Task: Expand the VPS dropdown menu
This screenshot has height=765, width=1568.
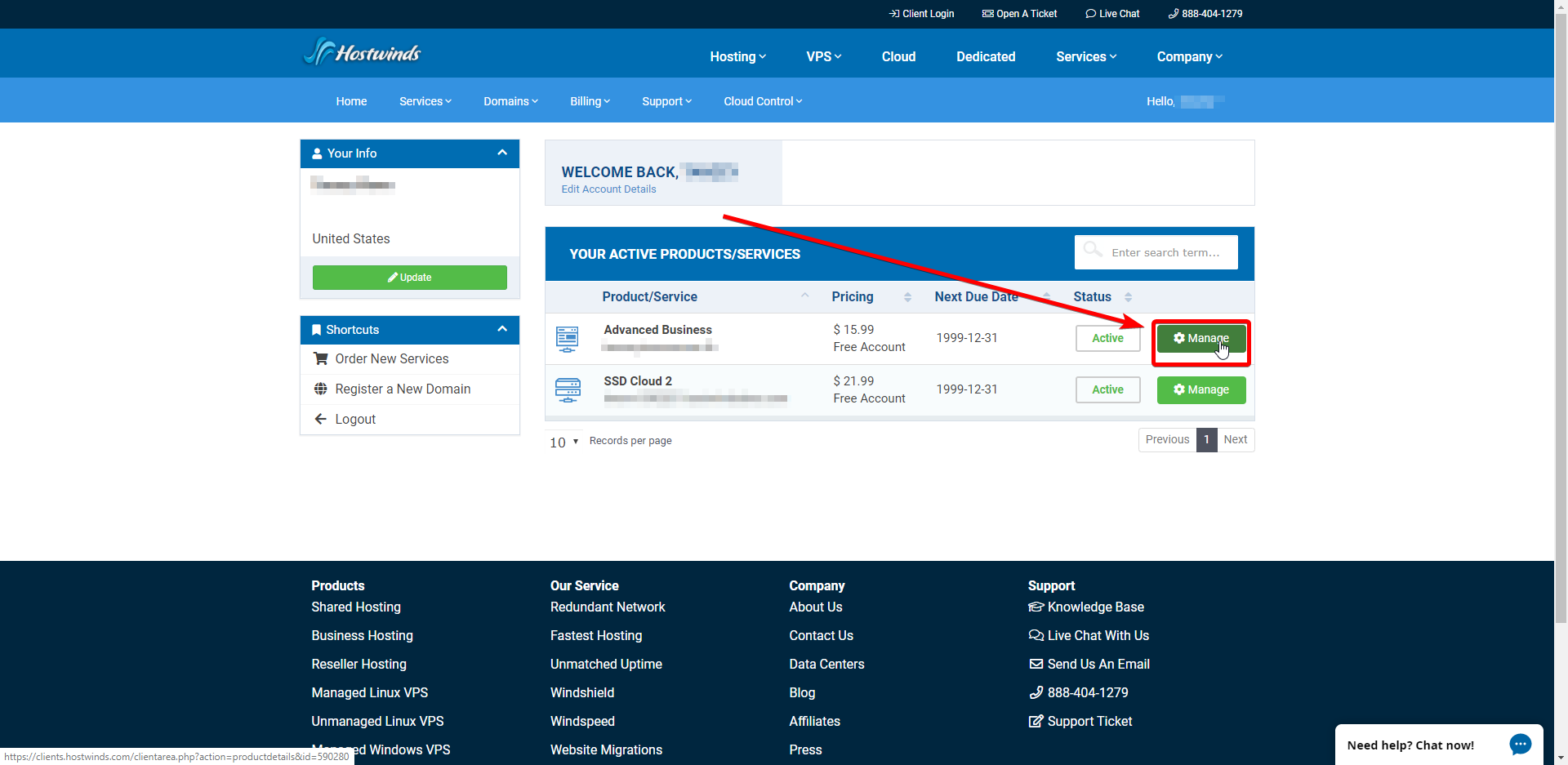Action: [x=823, y=56]
